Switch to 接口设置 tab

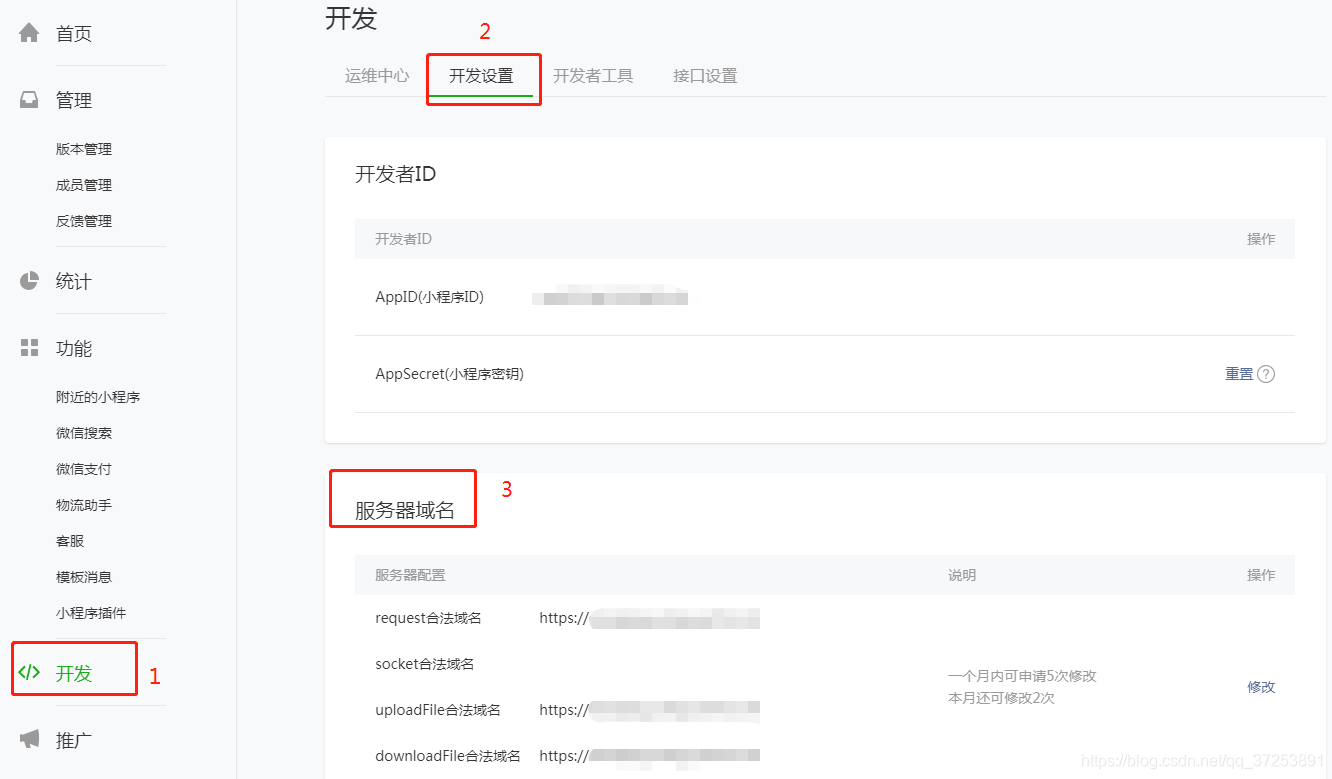(x=705, y=75)
